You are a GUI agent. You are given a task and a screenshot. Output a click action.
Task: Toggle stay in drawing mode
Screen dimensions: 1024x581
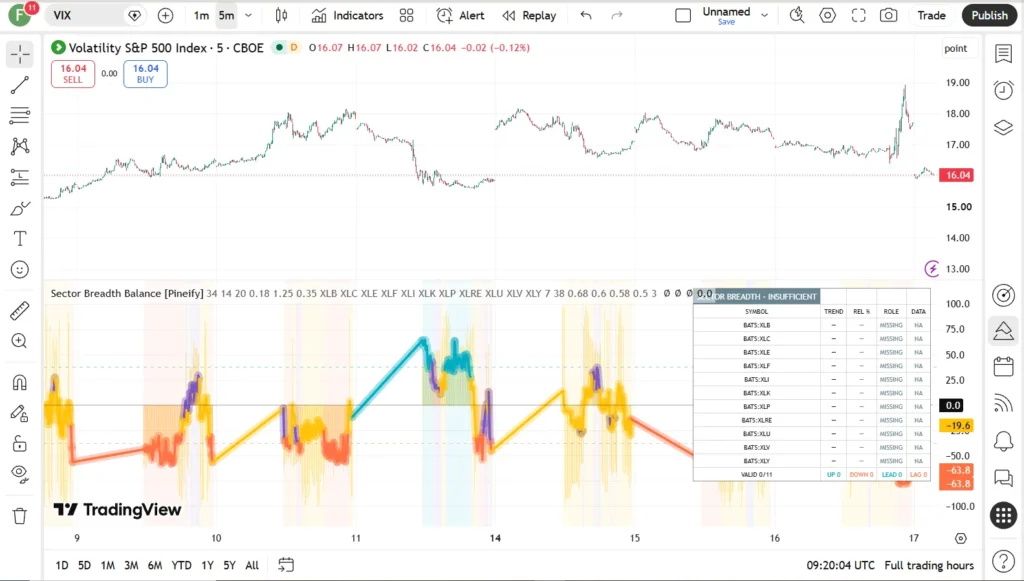tap(20, 413)
